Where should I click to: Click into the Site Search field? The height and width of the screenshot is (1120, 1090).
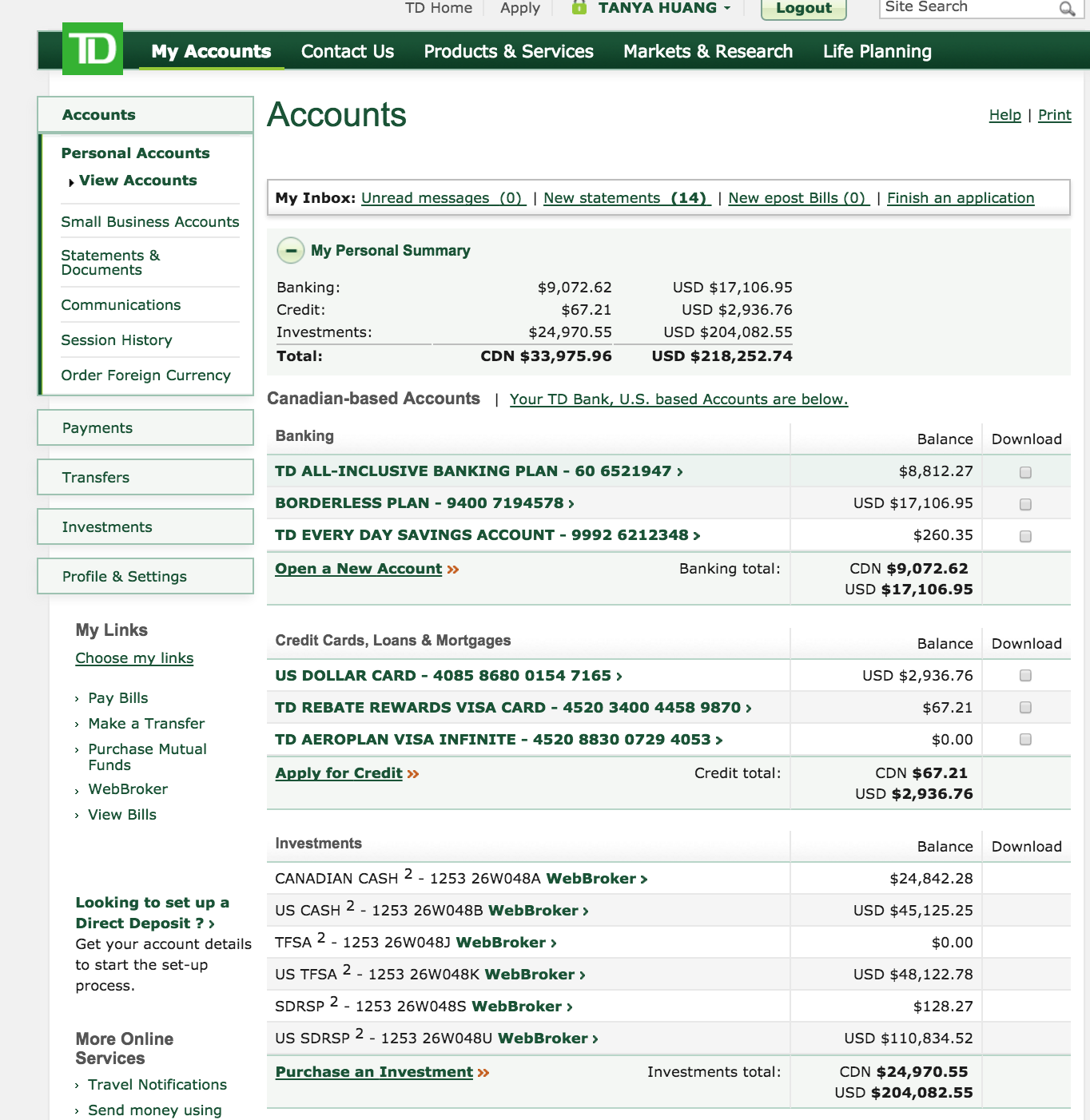[x=969, y=8]
